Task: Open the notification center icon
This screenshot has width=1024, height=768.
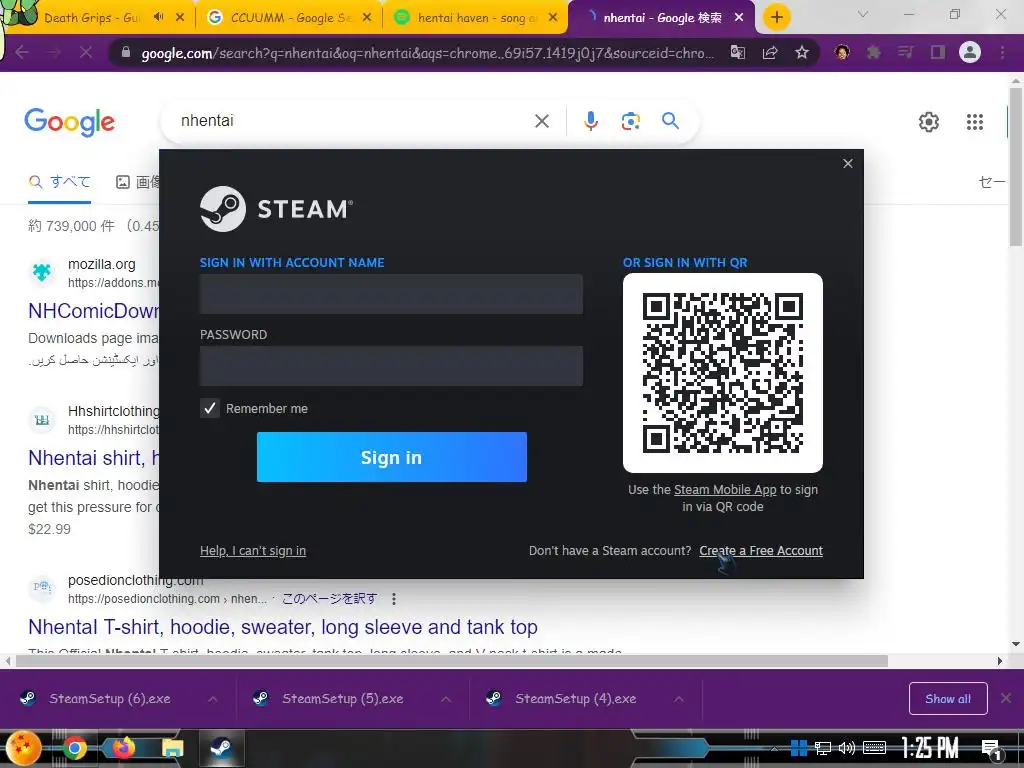Action: 991,748
